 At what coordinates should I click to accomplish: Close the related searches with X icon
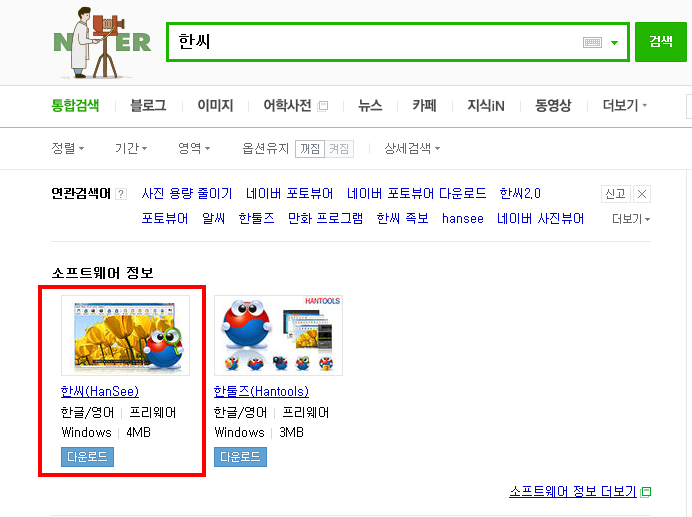point(642,194)
